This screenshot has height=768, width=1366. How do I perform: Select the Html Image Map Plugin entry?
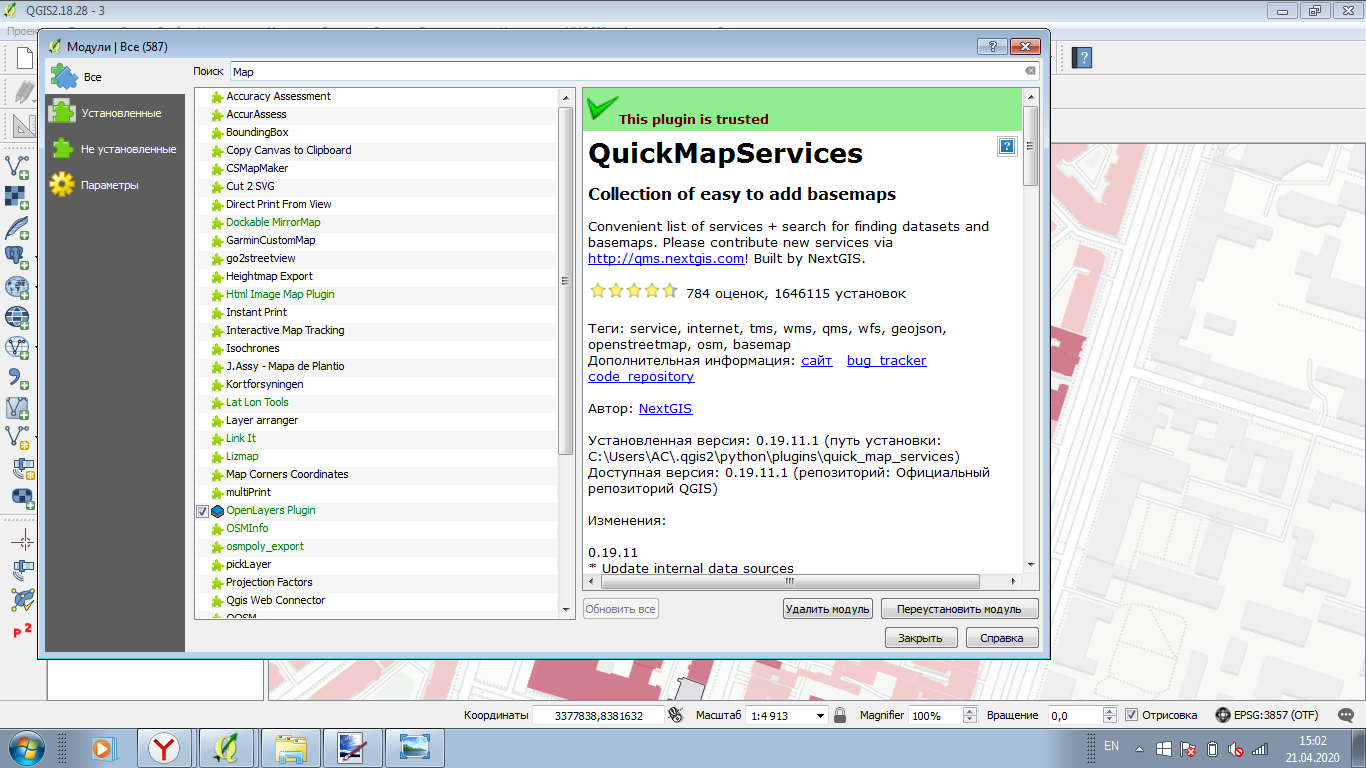tap(280, 295)
